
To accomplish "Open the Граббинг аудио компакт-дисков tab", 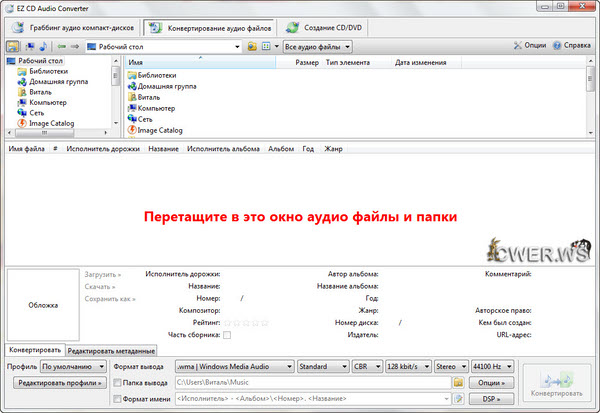I will click(74, 27).
